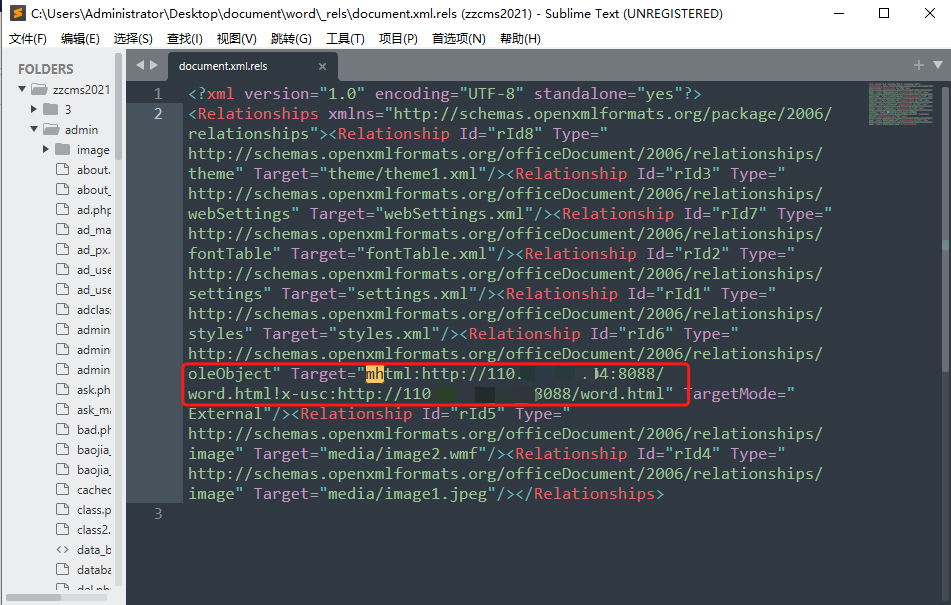Click the minimap code overview
951x605 pixels.
899,104
